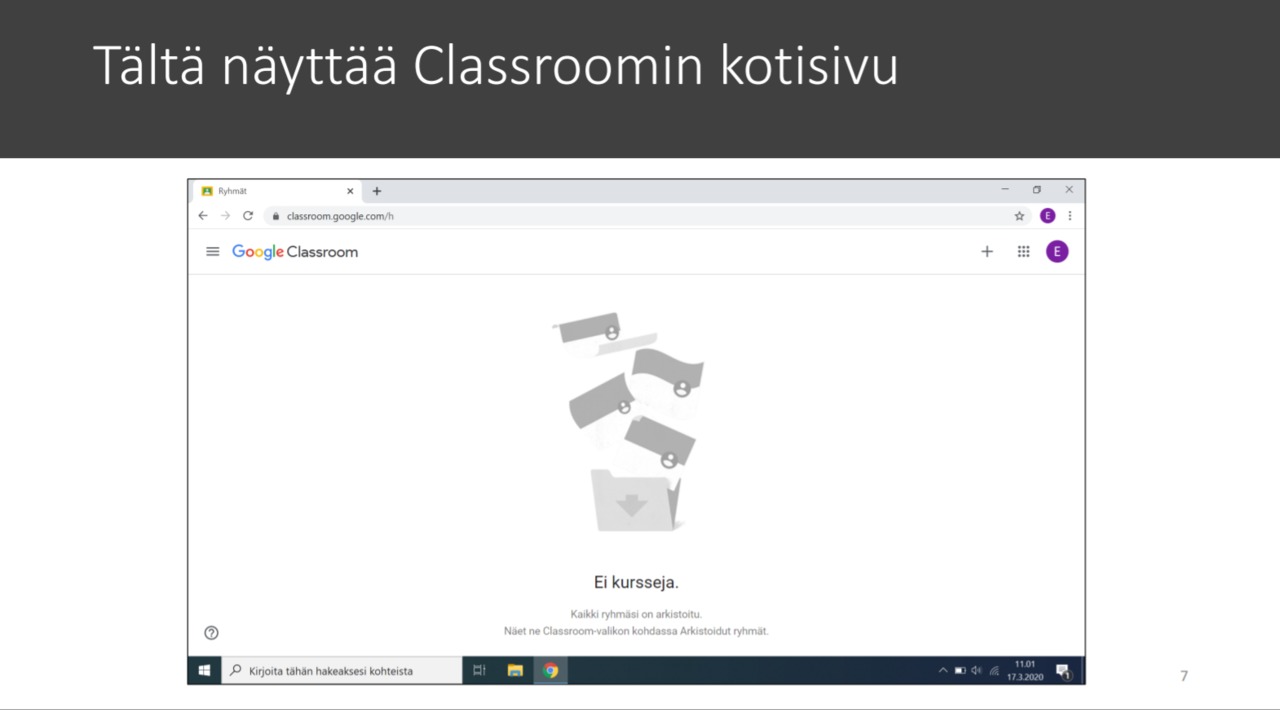This screenshot has height=710, width=1280.
Task: Open the Windows Start menu
Action: pyautogui.click(x=204, y=670)
